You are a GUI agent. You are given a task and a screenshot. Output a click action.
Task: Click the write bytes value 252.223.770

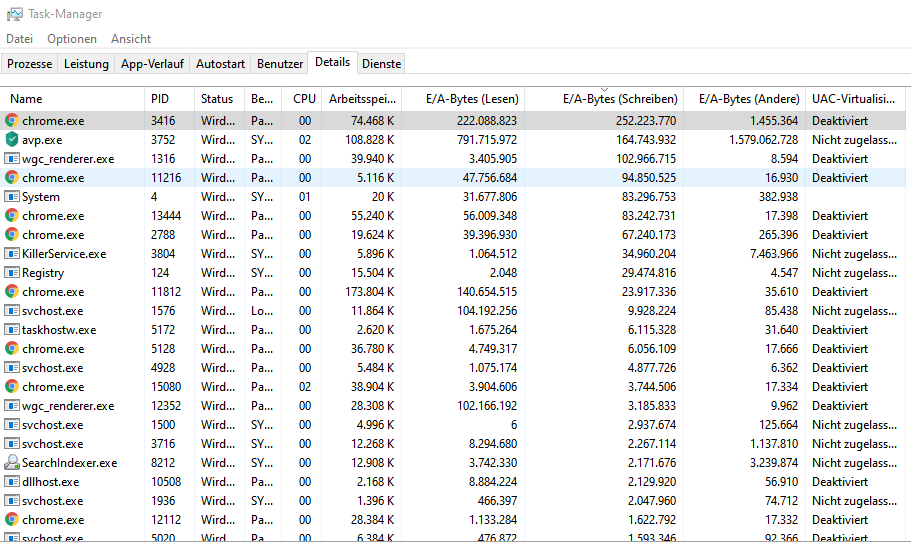[645, 121]
